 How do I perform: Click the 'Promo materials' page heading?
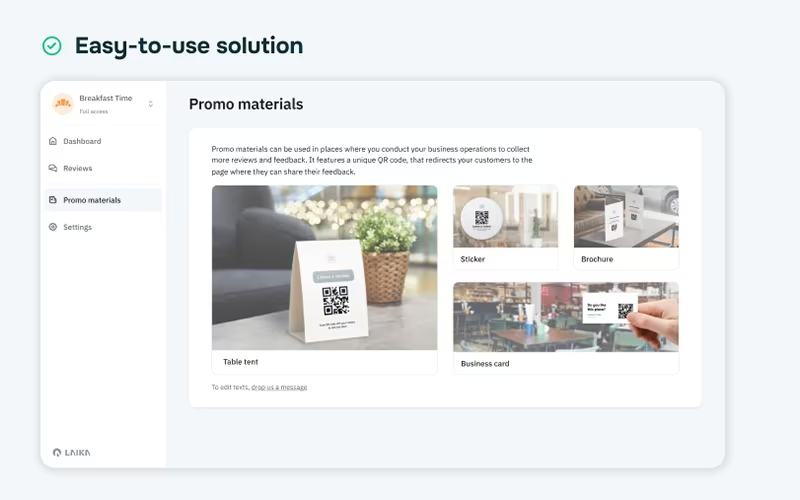246,104
